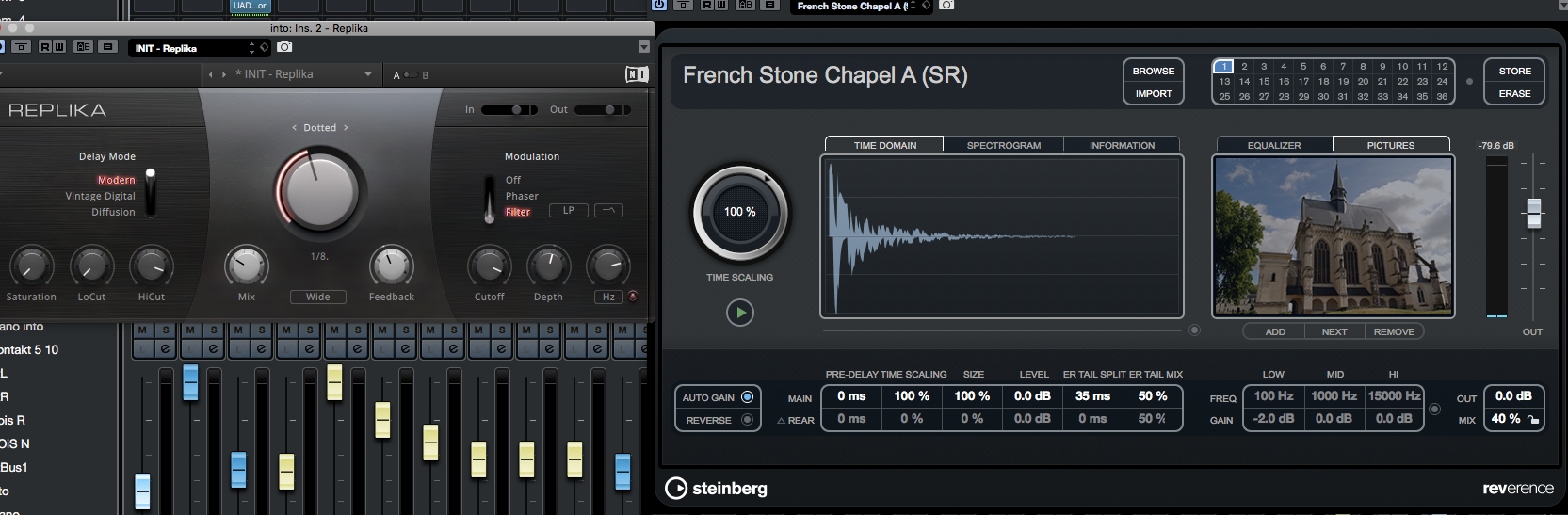Select program slot 1

coord(1224,67)
